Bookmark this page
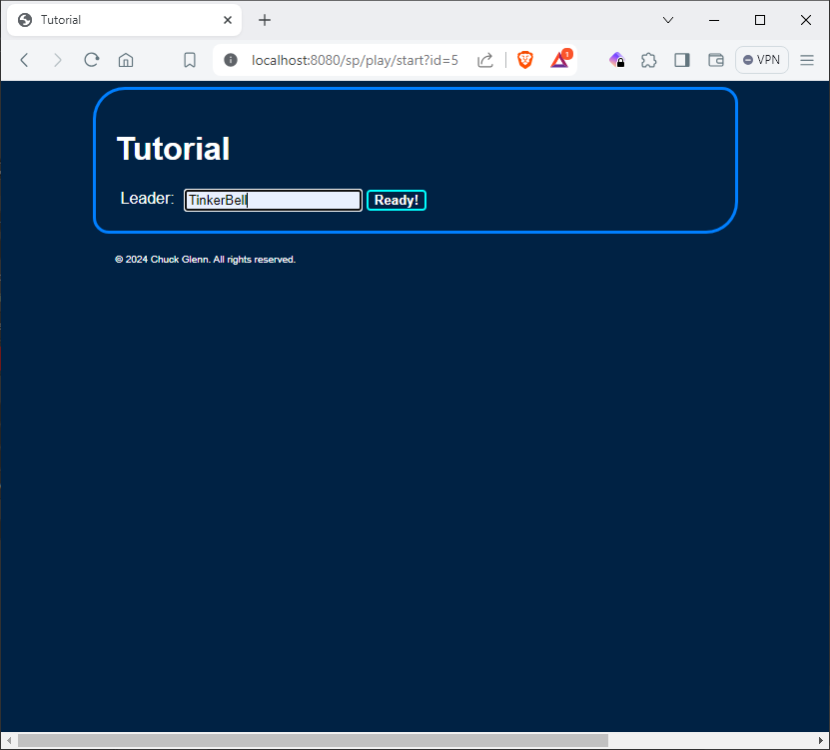830x750 pixels. point(189,60)
